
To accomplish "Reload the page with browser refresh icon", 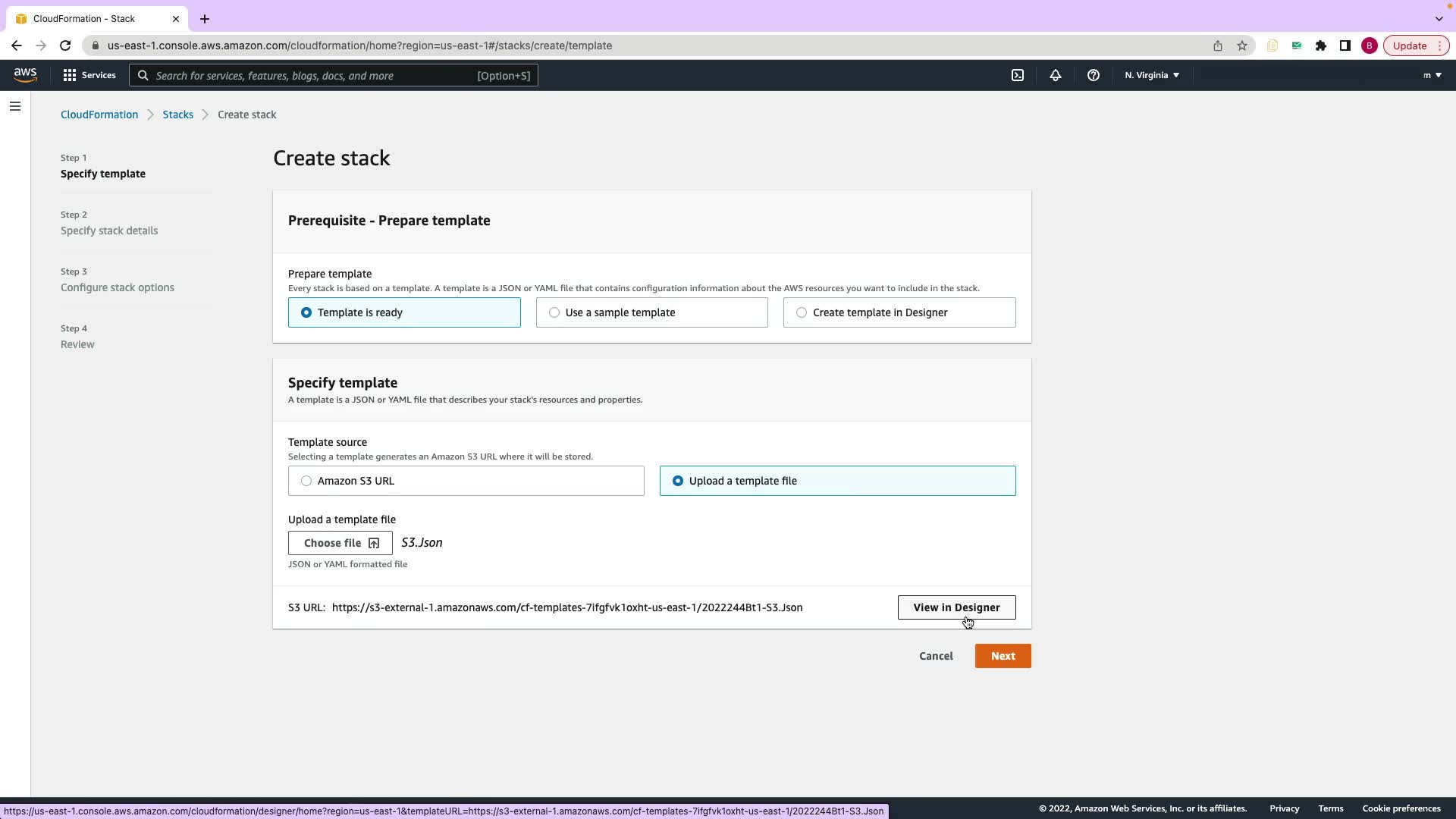I will [x=65, y=45].
